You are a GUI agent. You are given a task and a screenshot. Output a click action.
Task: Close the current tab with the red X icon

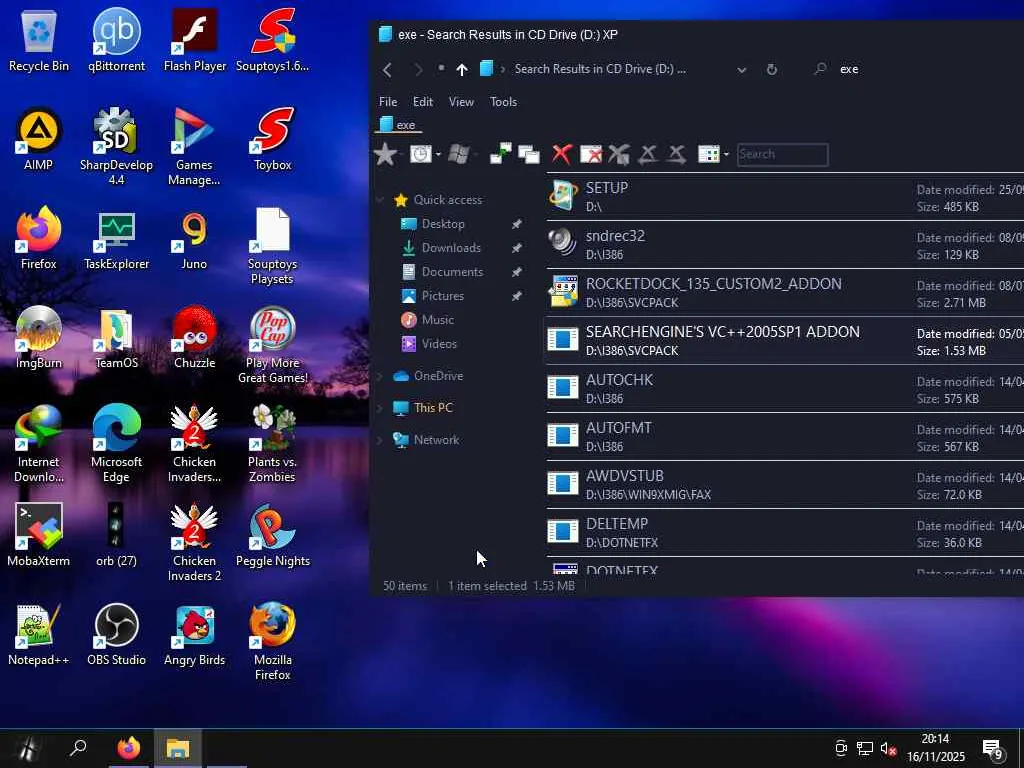(x=562, y=154)
